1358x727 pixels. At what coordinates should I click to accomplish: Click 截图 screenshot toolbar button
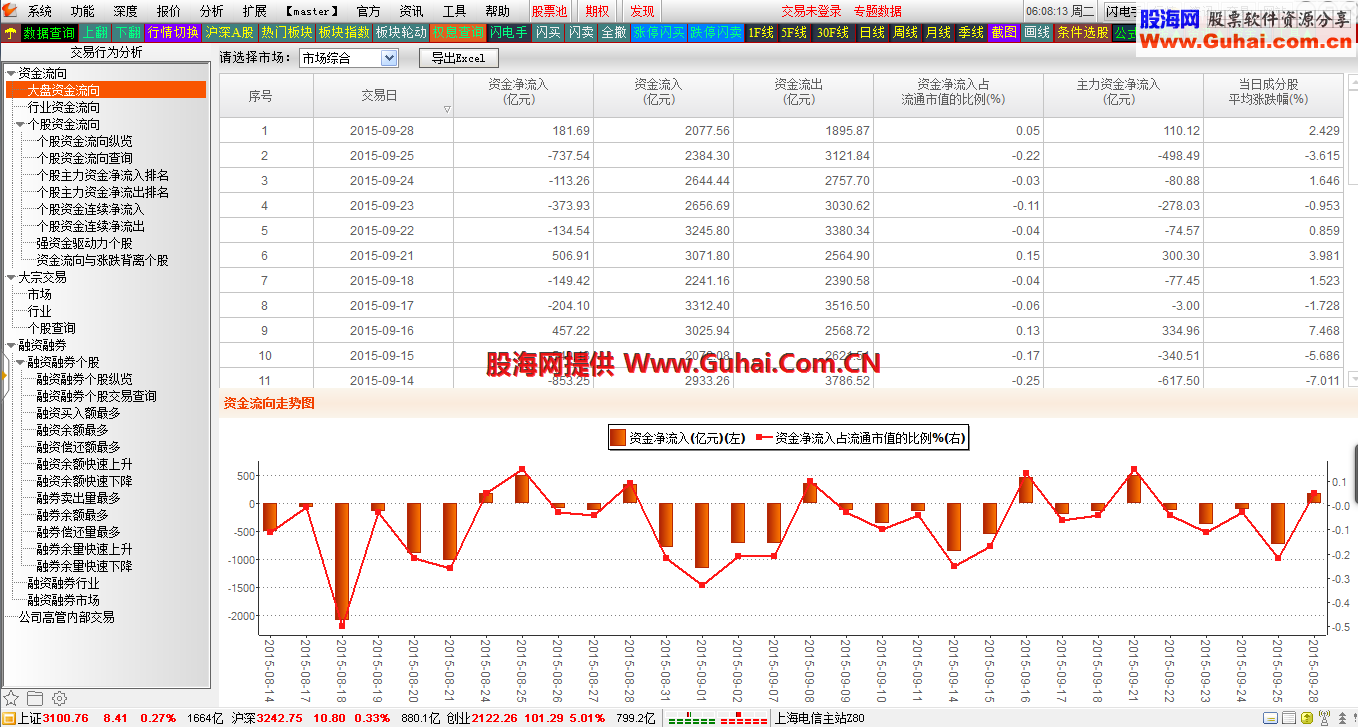click(x=1003, y=32)
